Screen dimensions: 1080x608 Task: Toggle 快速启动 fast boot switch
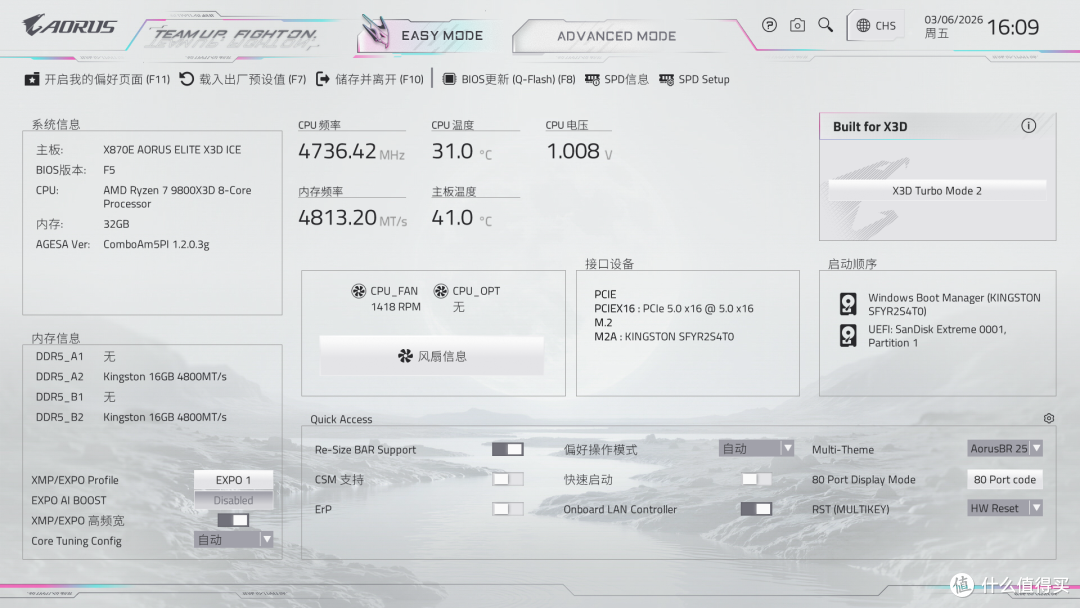(x=756, y=479)
